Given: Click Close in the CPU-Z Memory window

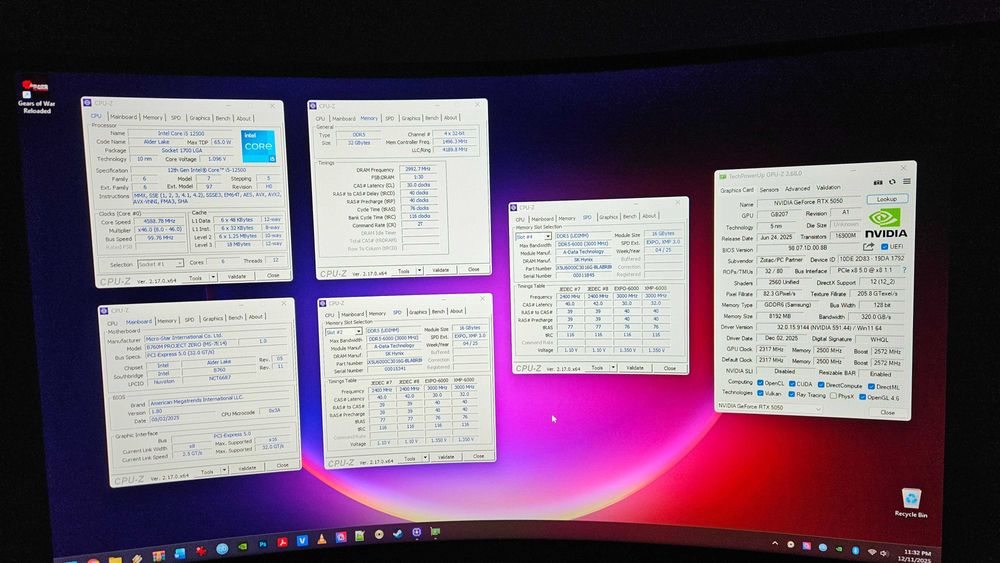Looking at the screenshot, I should (474, 270).
